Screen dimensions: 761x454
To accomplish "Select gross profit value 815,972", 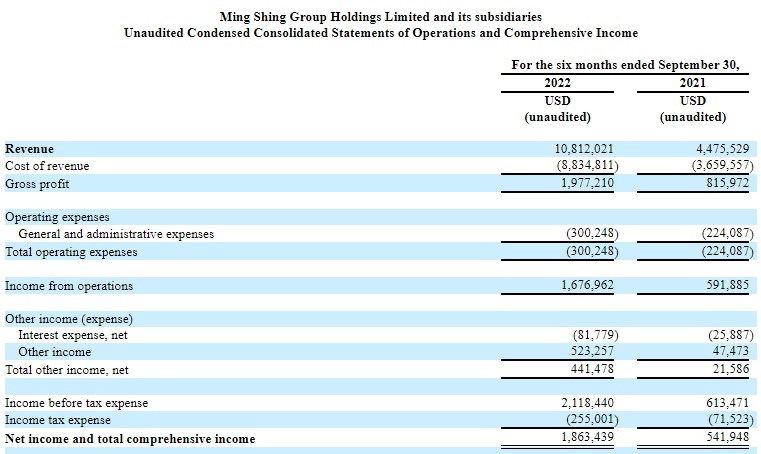I will coord(728,183).
